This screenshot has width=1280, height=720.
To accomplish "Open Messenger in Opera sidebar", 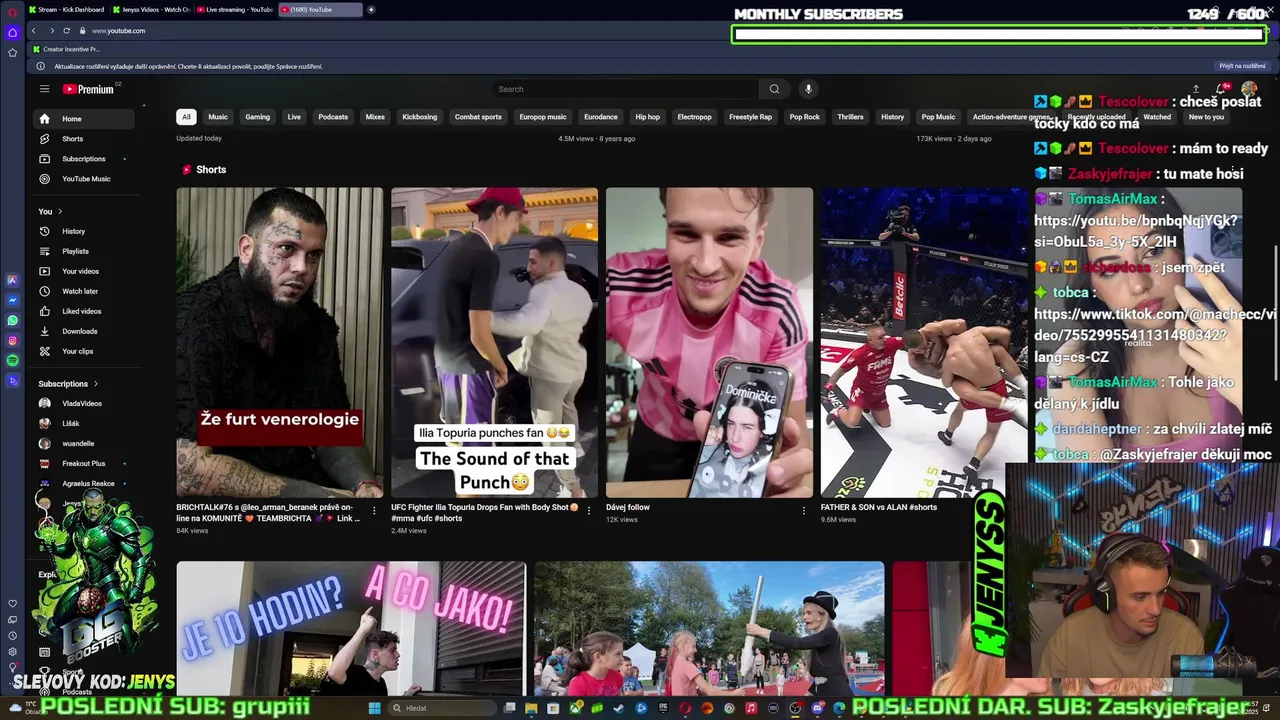I will pos(12,300).
